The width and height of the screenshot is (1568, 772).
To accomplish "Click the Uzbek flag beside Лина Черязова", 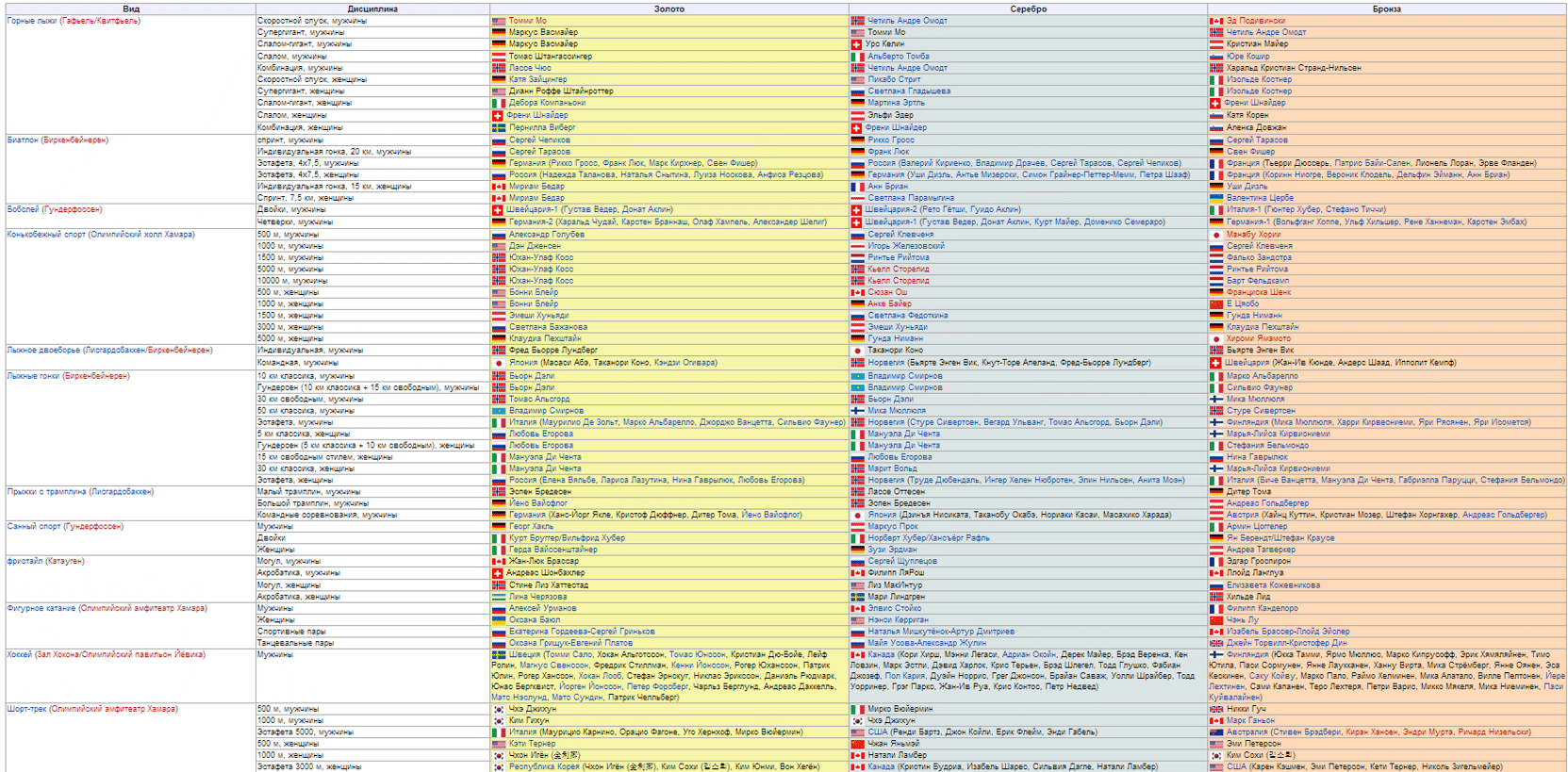I will (499, 597).
